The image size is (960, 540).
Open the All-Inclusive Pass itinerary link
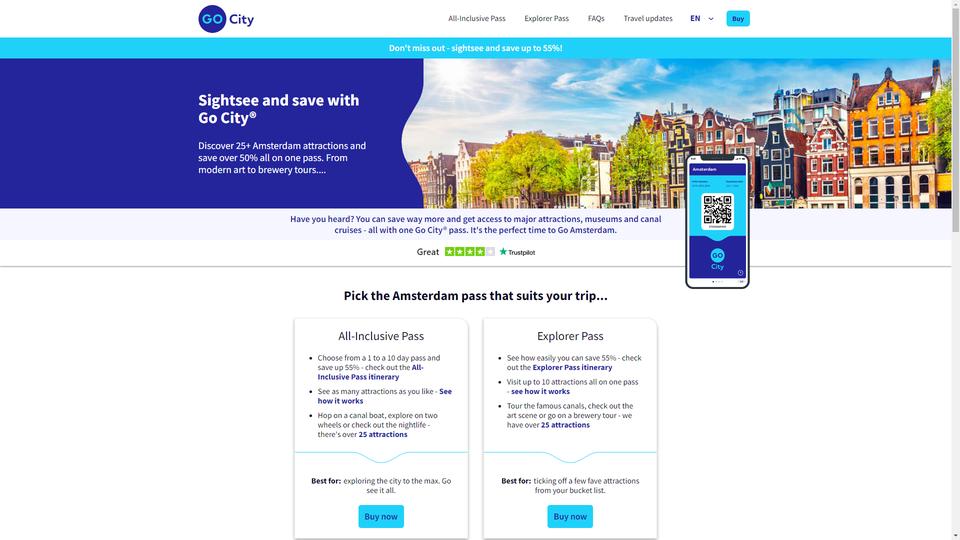coord(370,372)
